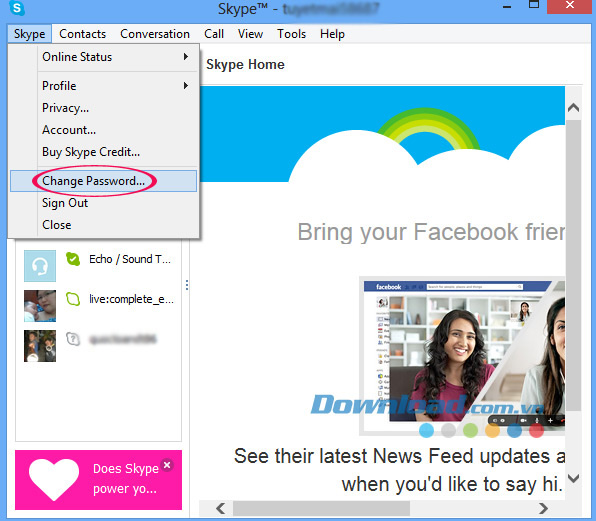Open the live:complete_e contact photo
This screenshot has width=596, height=521.
[x=40, y=306]
